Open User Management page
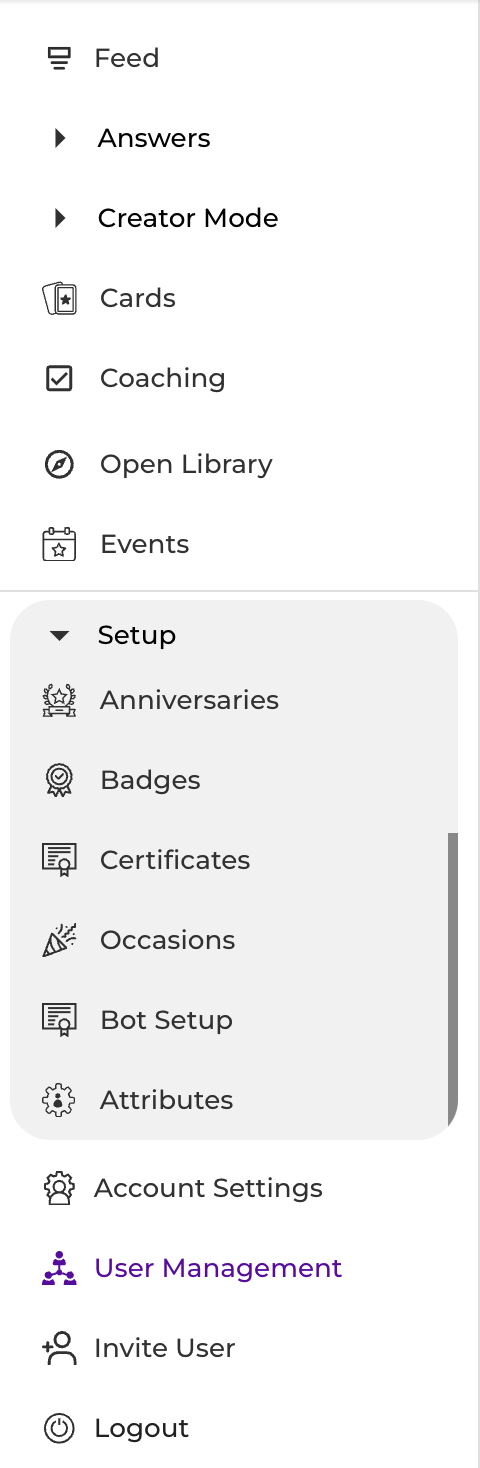The image size is (480, 1468). coord(218,1268)
